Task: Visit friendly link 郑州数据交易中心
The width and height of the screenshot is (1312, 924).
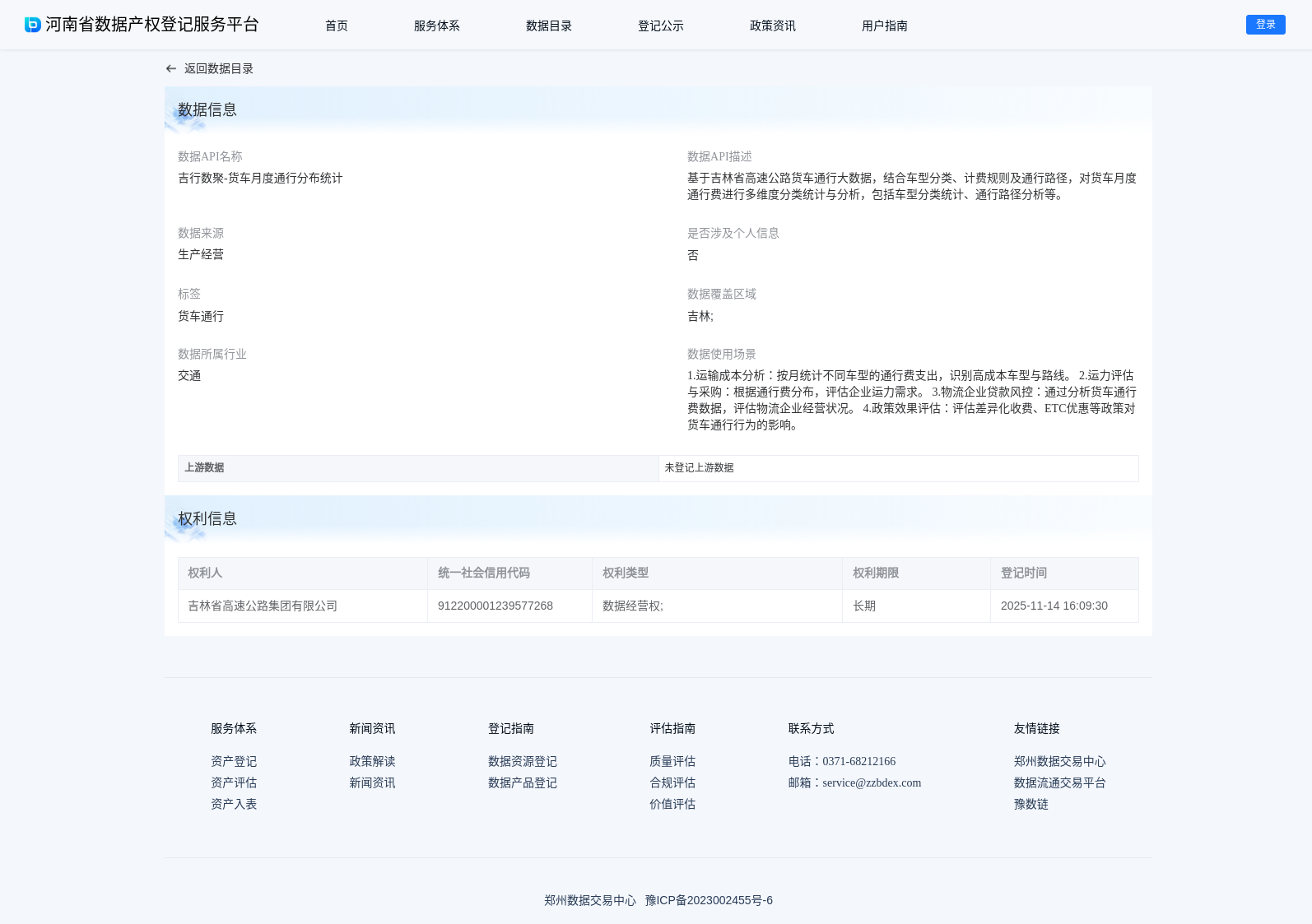Action: (1060, 761)
